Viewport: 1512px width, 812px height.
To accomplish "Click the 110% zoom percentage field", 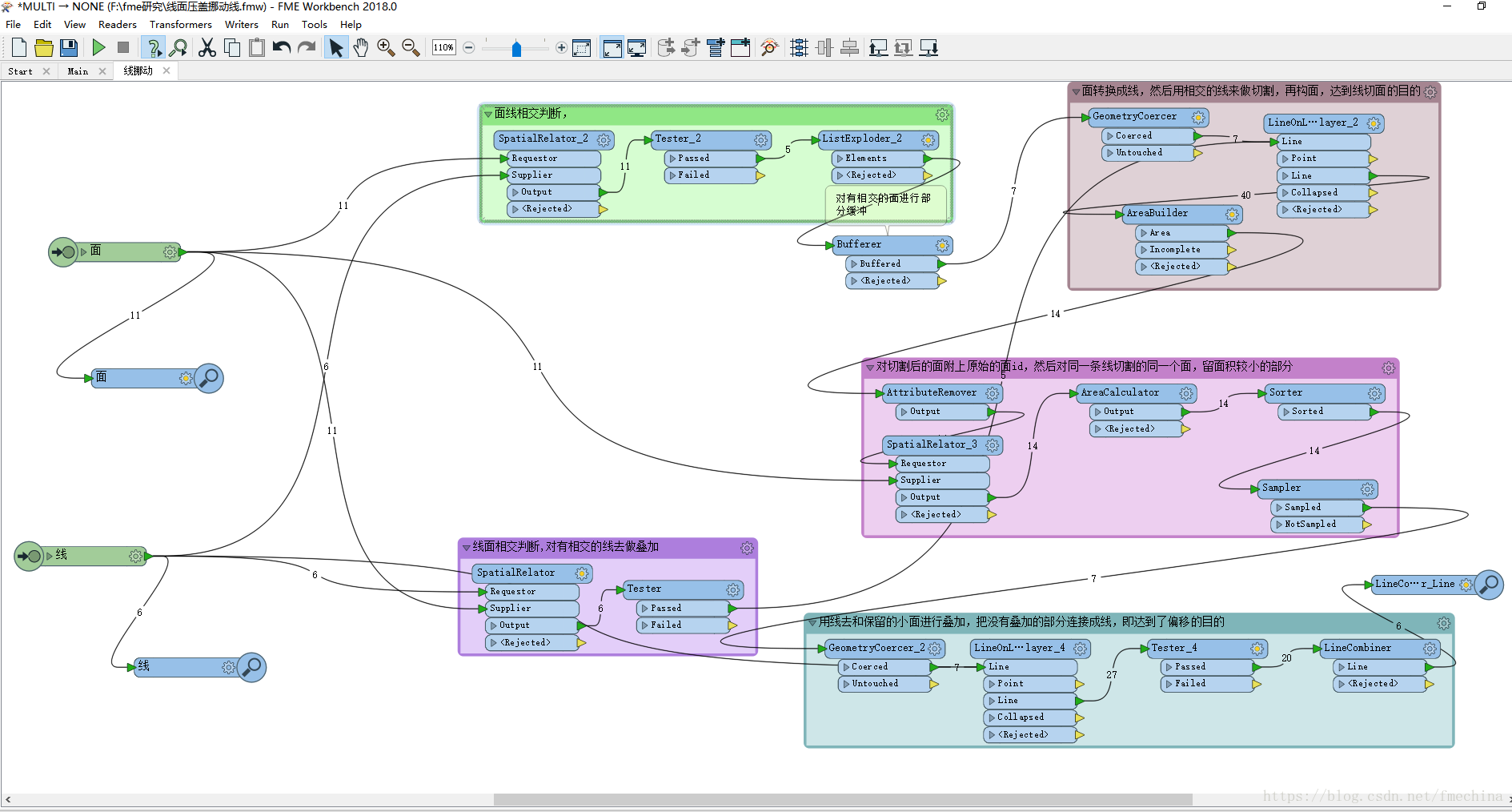I will [443, 48].
